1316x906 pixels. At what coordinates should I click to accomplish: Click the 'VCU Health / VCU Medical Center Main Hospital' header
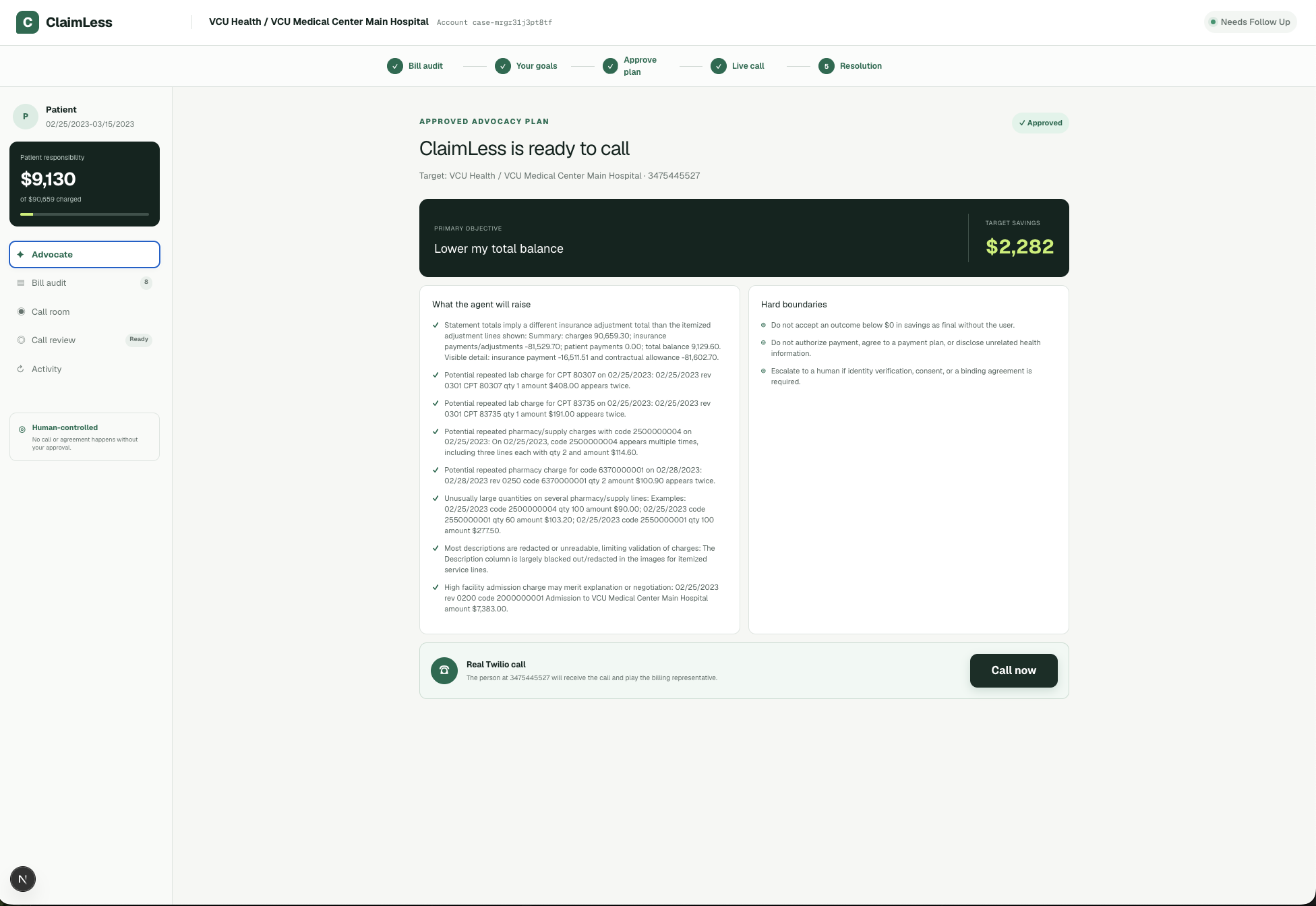(x=319, y=22)
